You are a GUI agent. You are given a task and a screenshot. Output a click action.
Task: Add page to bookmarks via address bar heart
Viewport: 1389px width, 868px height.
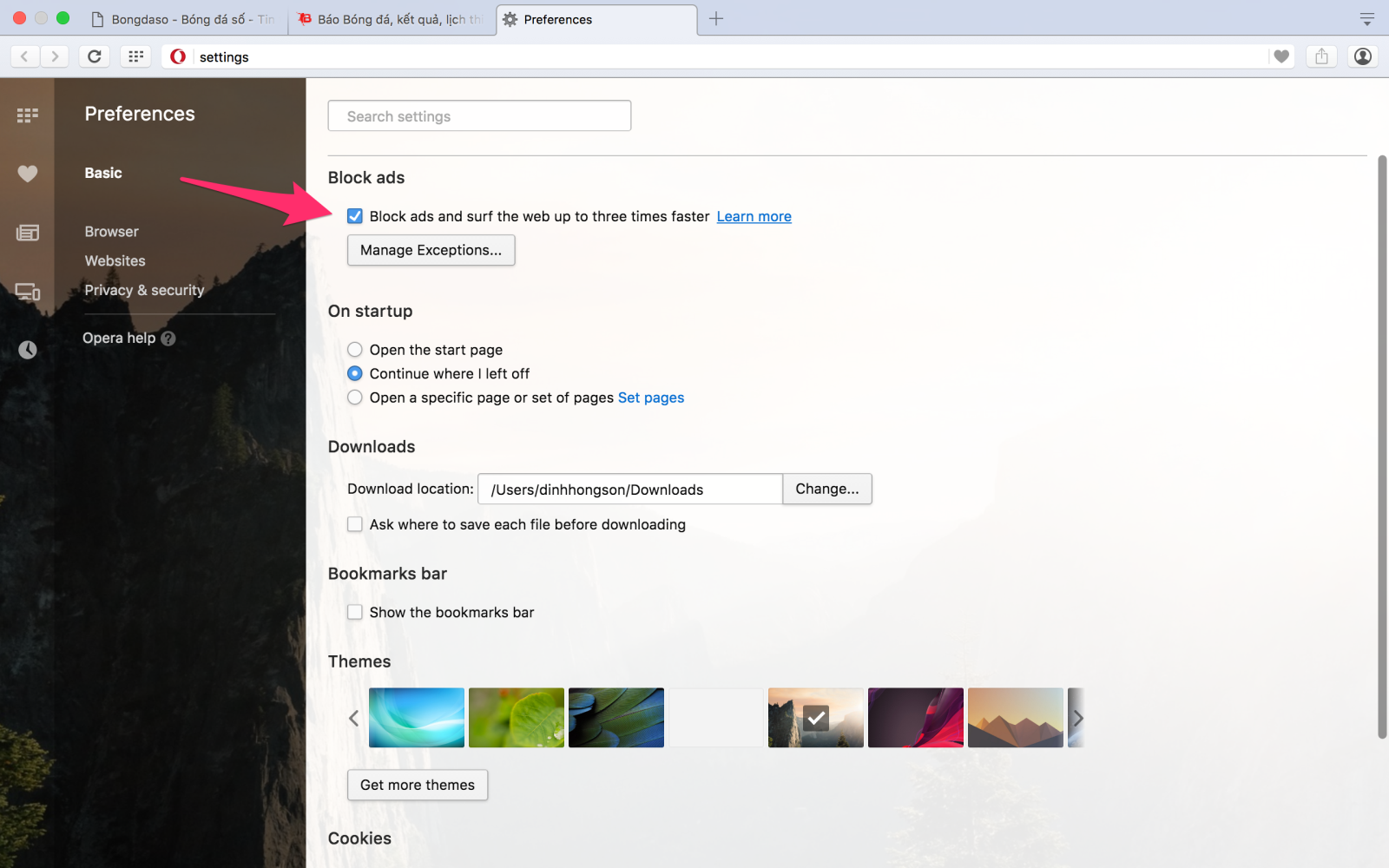(1281, 56)
